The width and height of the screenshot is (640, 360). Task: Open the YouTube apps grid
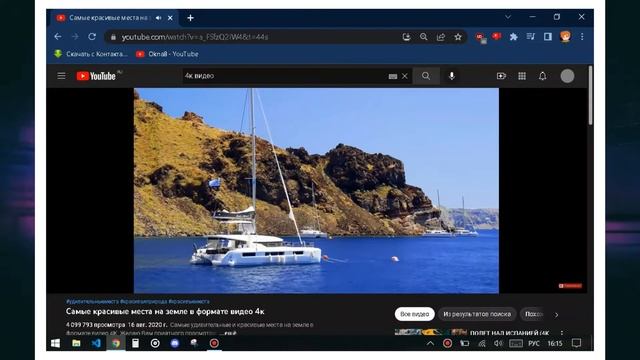pos(522,76)
